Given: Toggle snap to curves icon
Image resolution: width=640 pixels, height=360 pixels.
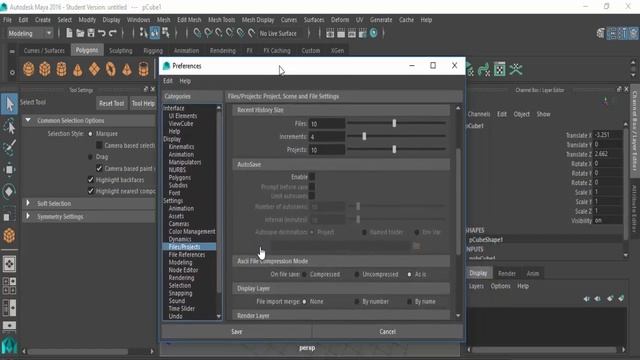Looking at the screenshot, I should [208, 33].
